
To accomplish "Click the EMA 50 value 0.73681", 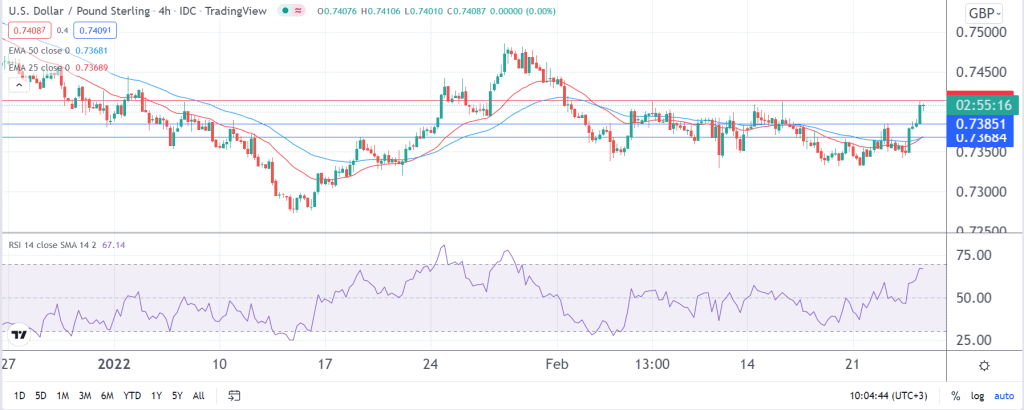I will [91, 50].
